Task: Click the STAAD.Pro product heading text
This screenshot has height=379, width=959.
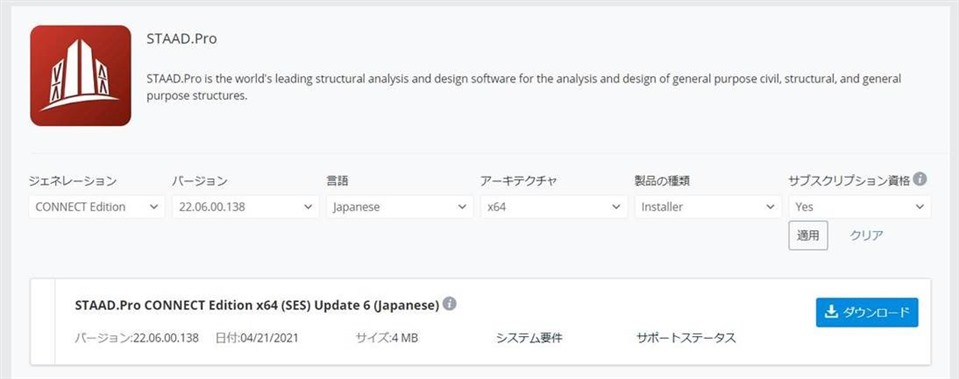Action: (x=182, y=39)
